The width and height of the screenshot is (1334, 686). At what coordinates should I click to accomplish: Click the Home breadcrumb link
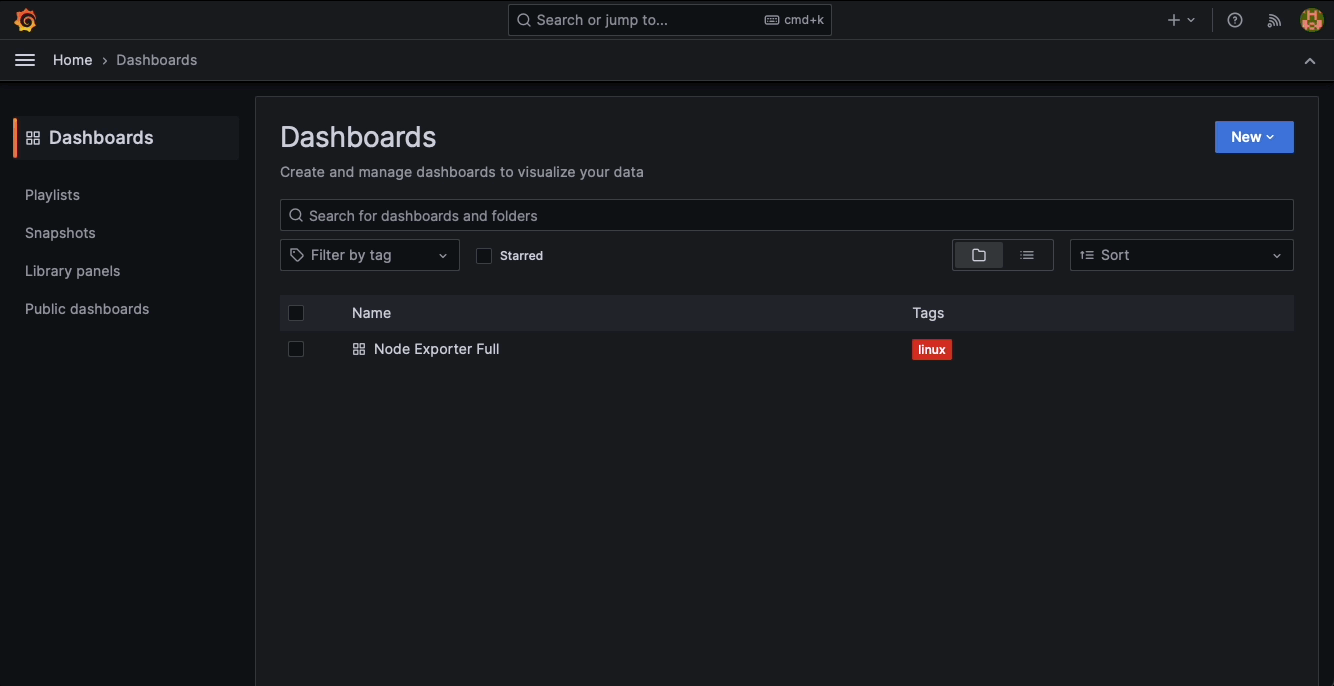tap(72, 60)
